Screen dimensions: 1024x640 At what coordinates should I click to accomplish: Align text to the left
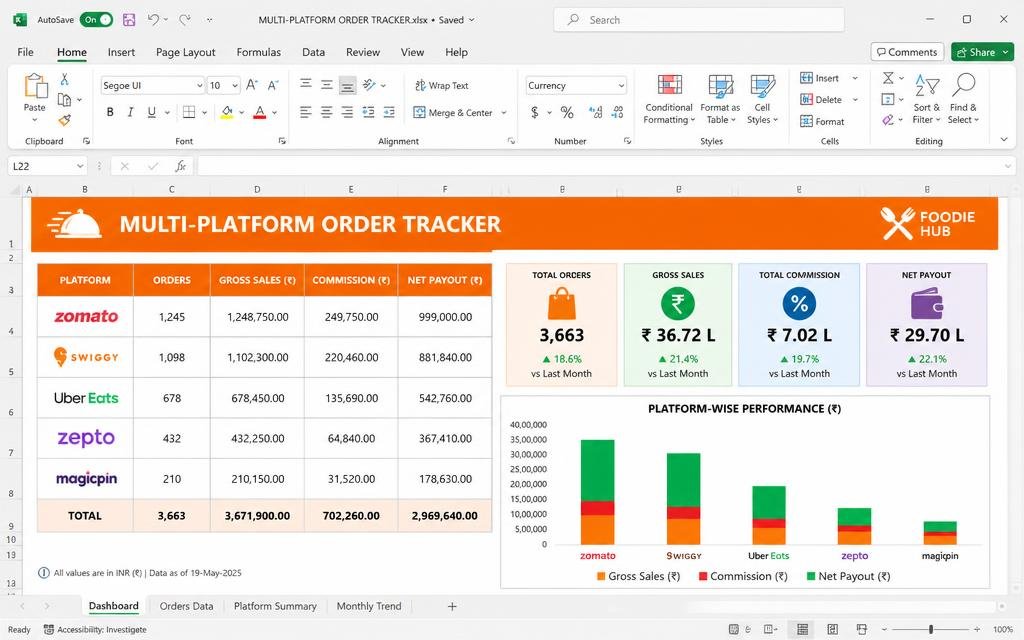pyautogui.click(x=306, y=112)
